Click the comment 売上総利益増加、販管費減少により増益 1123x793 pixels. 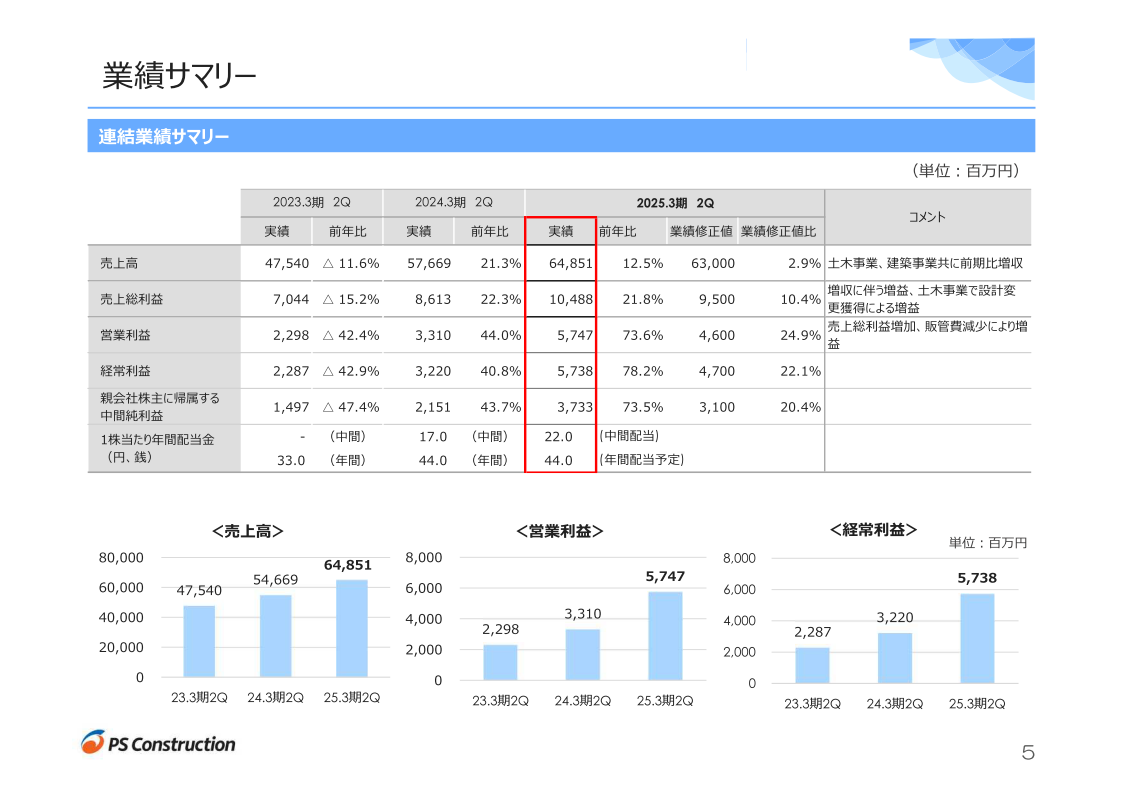coord(927,335)
